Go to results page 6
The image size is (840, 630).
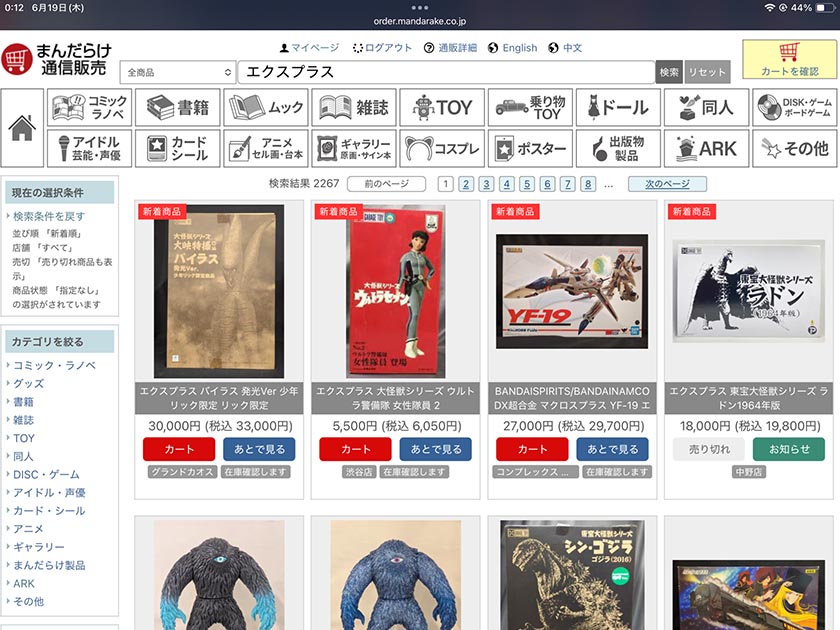[548, 184]
